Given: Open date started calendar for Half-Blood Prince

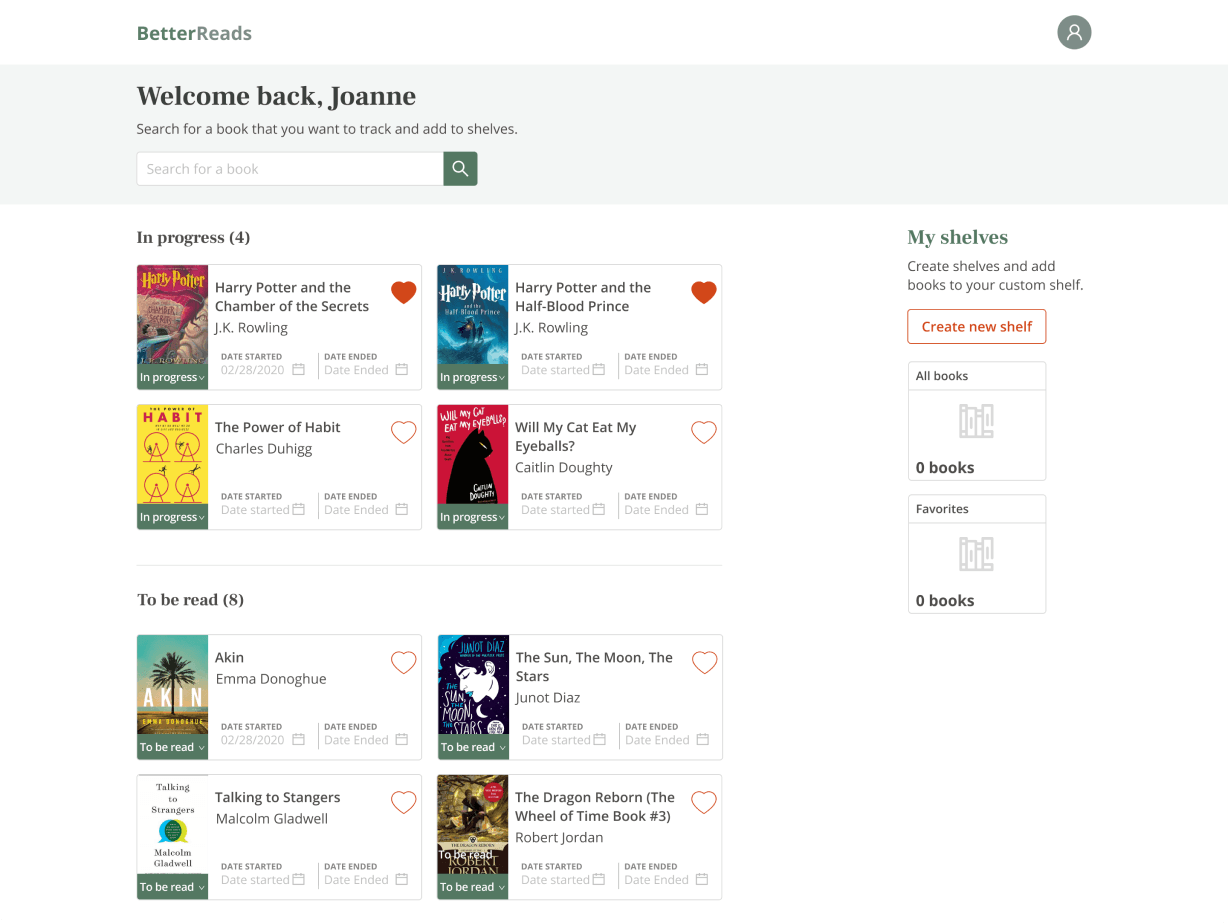Looking at the screenshot, I should [598, 370].
